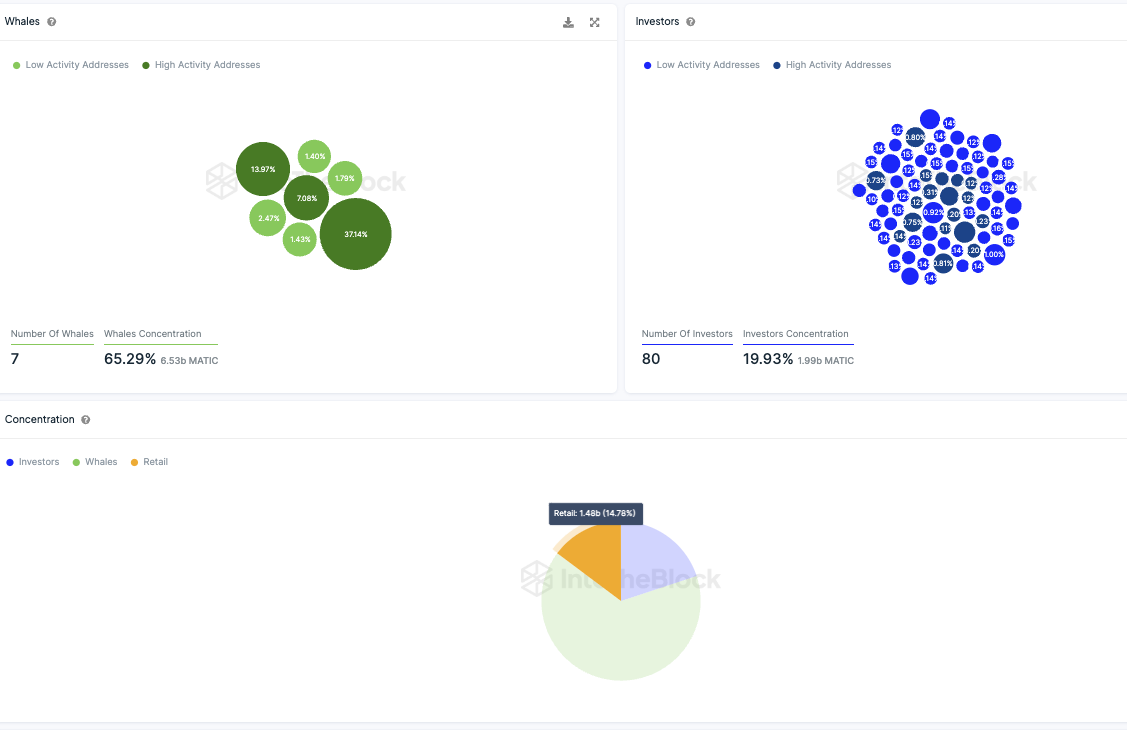Open help tooltip next to Concentration title
Viewport: 1127px width, 735px height.
[x=86, y=420]
